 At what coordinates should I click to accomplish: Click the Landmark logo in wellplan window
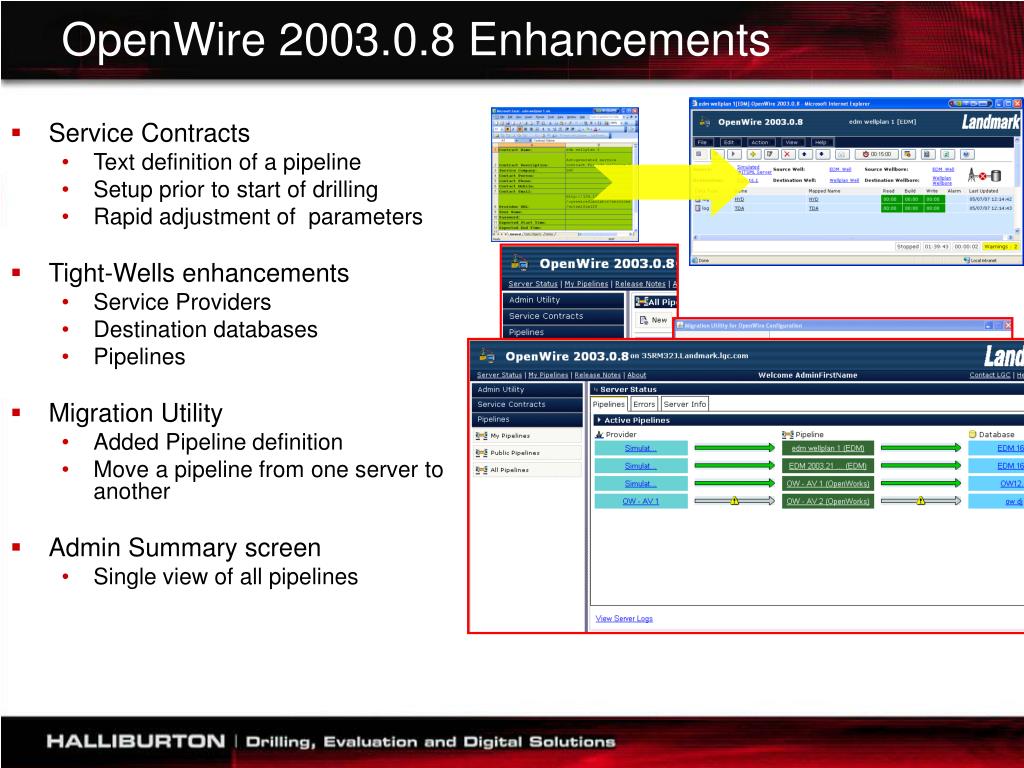(x=990, y=122)
